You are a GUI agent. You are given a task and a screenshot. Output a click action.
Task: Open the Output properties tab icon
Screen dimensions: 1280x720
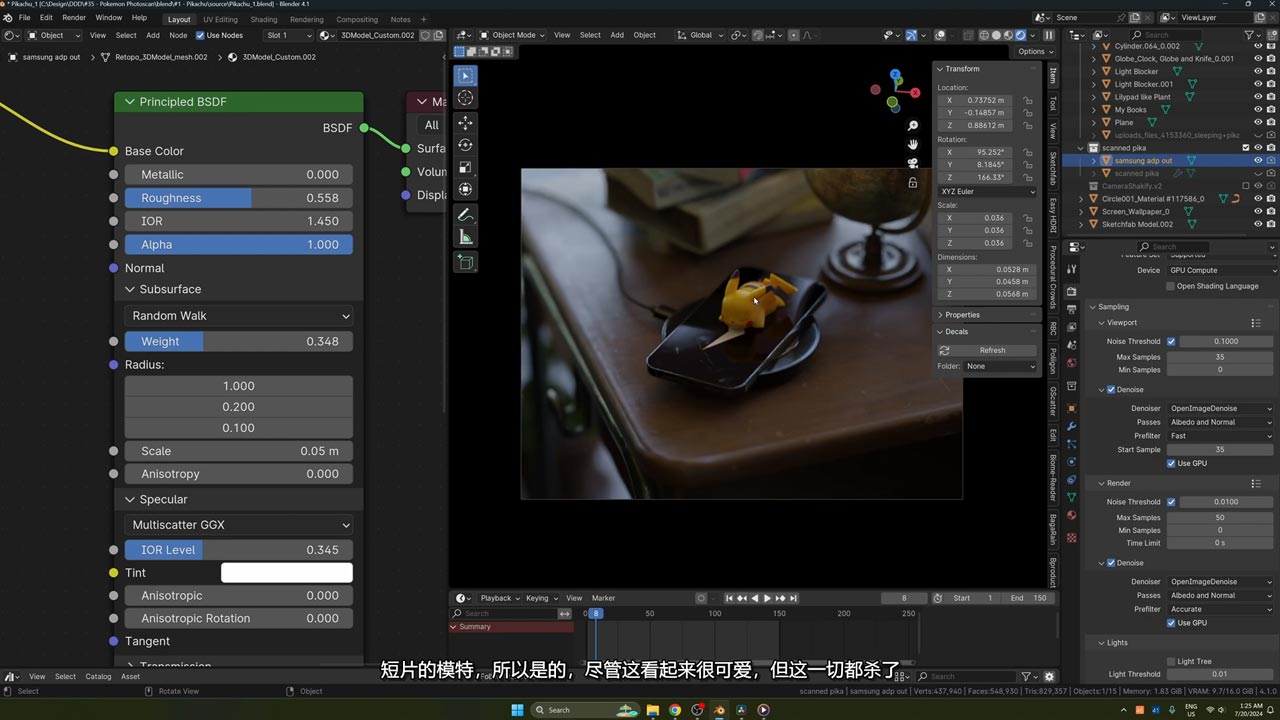[x=1072, y=309]
